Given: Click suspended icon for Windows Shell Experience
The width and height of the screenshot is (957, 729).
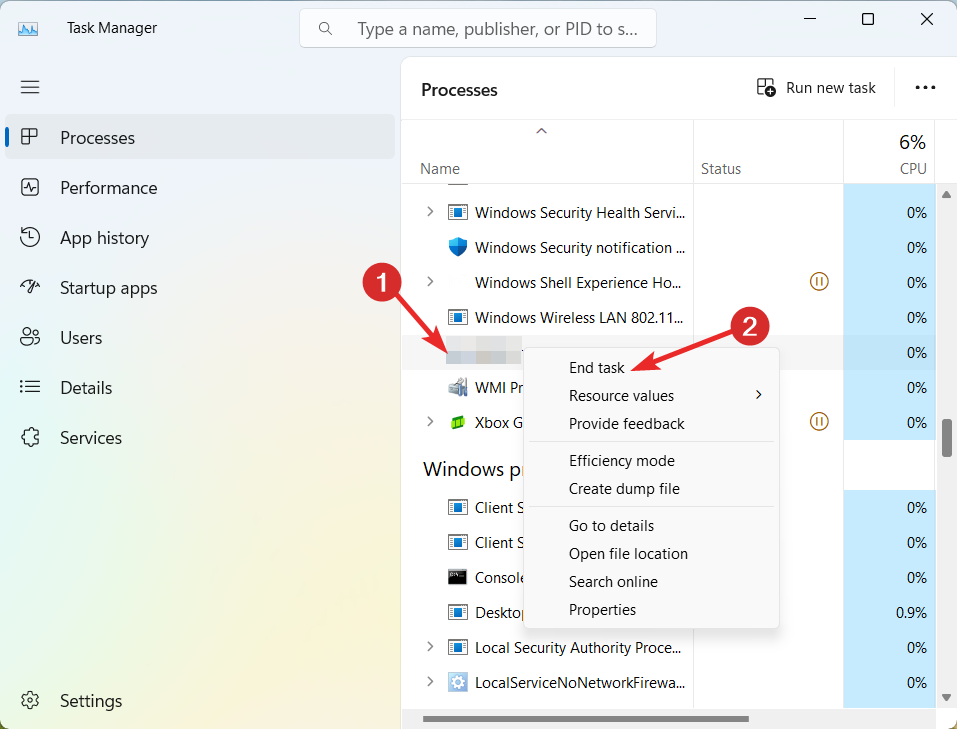Looking at the screenshot, I should (x=818, y=281).
